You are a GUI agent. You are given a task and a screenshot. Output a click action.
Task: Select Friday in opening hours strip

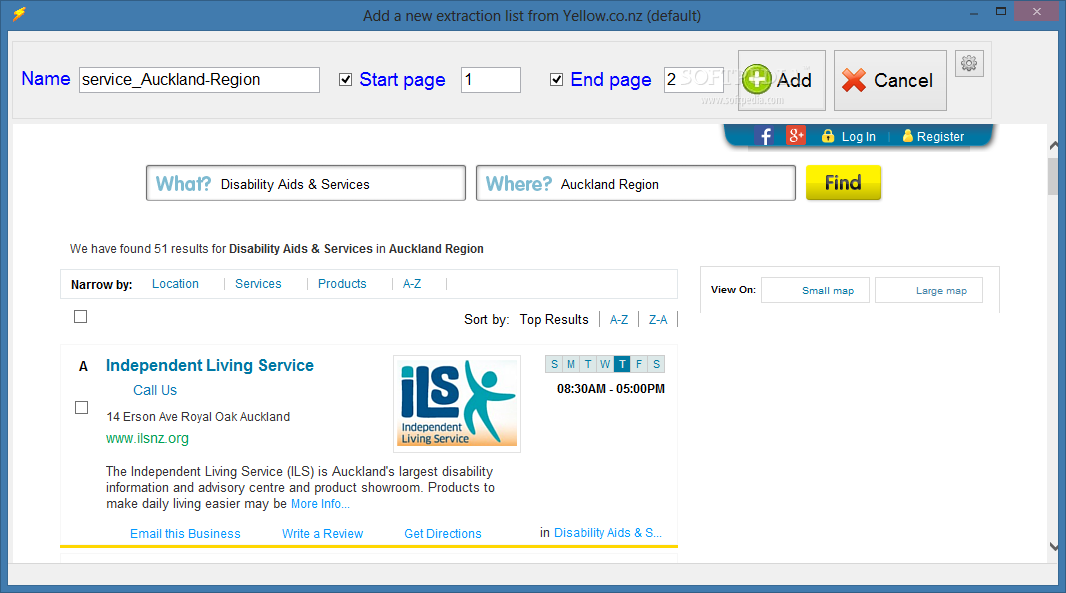point(639,365)
